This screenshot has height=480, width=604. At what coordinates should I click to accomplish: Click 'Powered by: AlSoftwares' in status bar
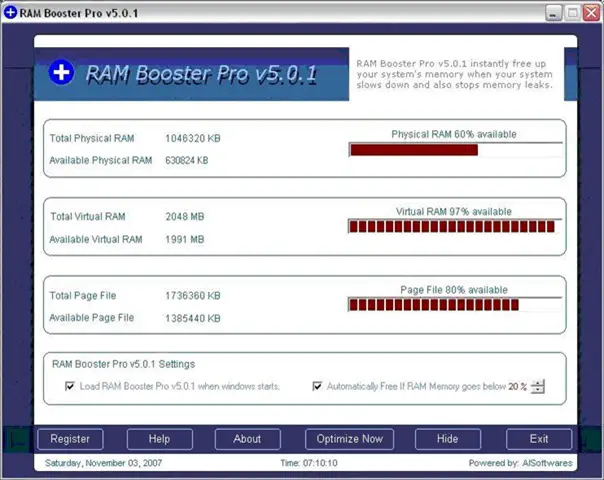click(520, 463)
